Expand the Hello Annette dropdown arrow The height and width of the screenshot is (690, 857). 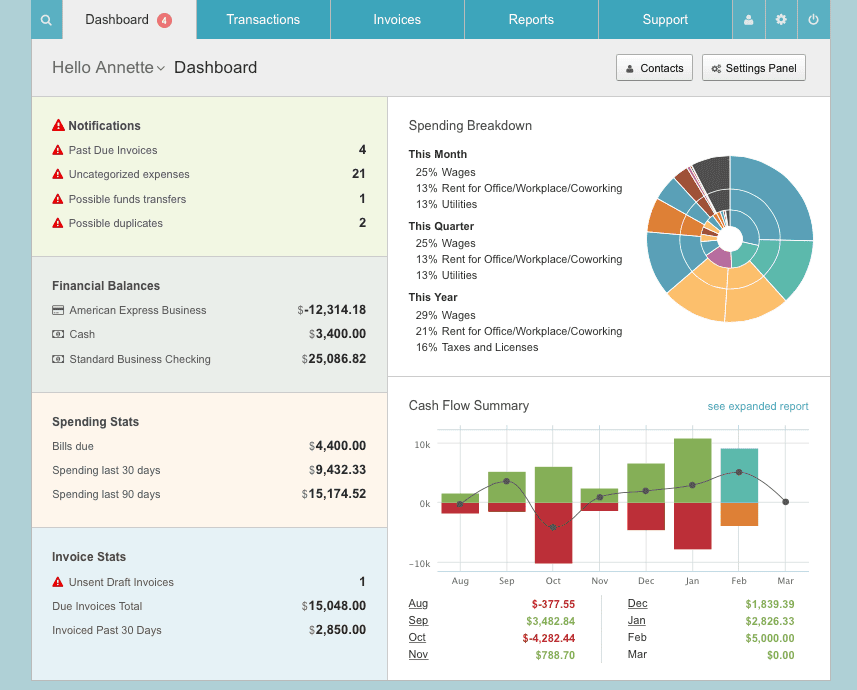(x=161, y=68)
